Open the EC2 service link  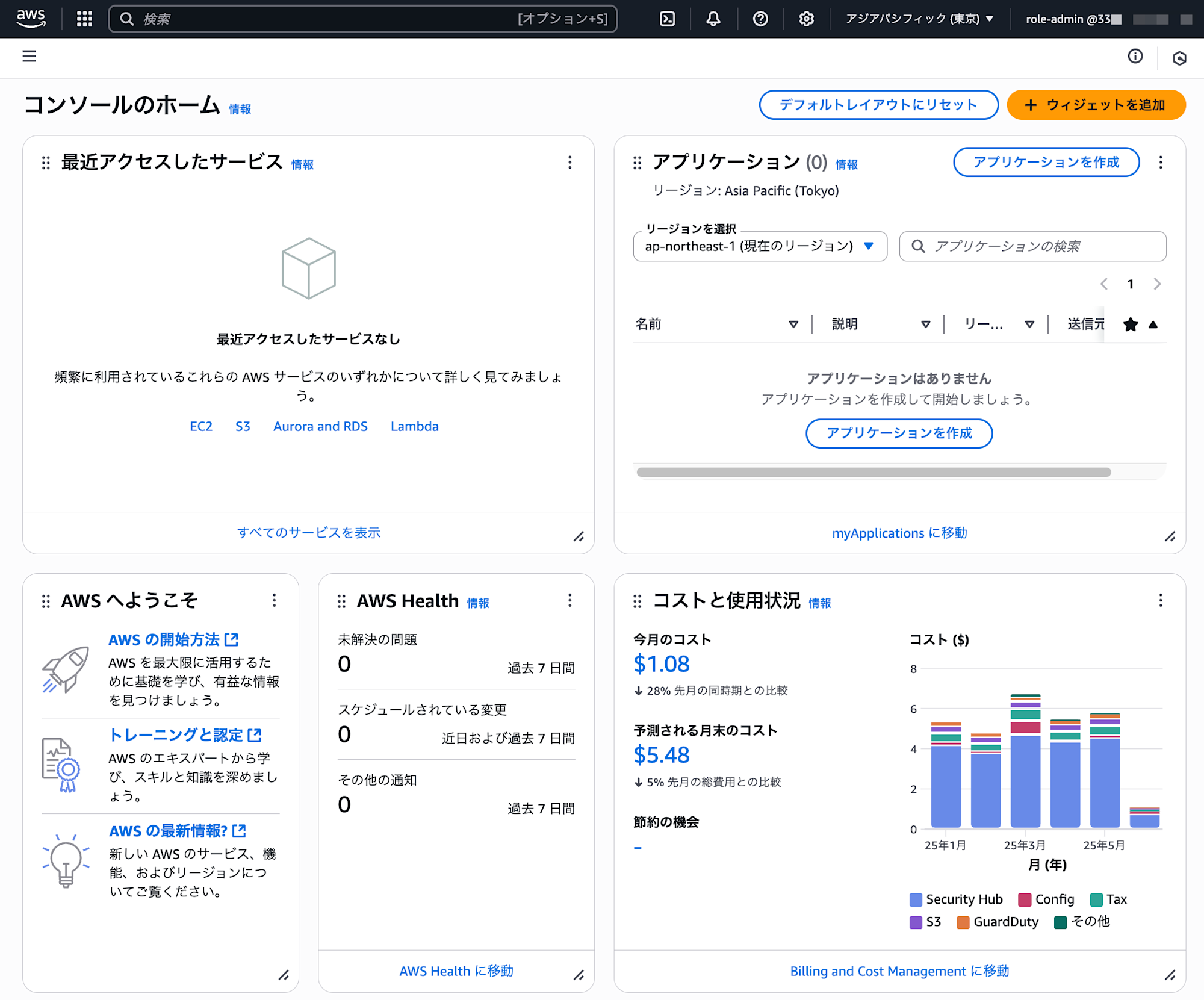pos(201,426)
